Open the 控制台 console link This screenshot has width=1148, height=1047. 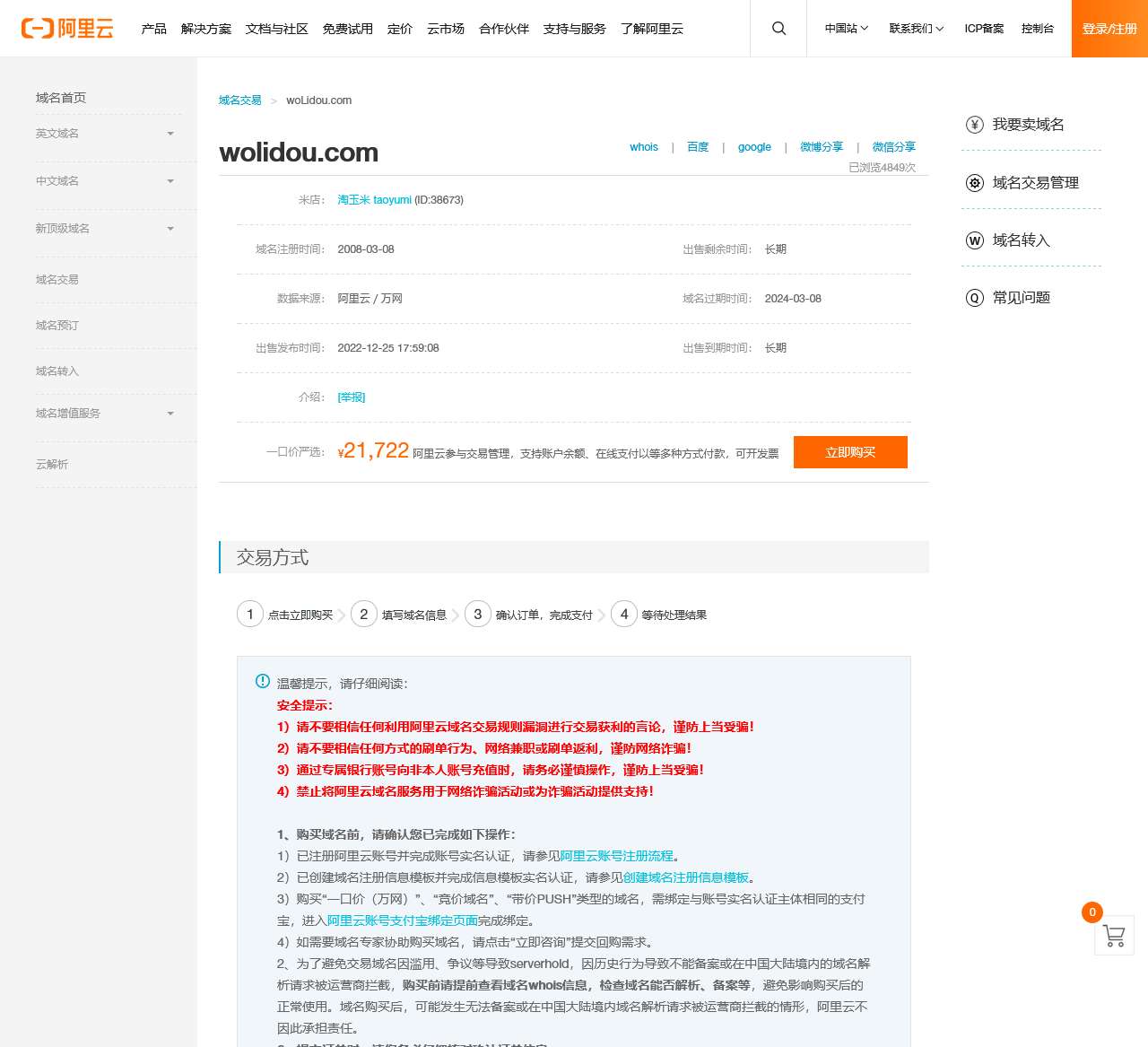pyautogui.click(x=1038, y=29)
